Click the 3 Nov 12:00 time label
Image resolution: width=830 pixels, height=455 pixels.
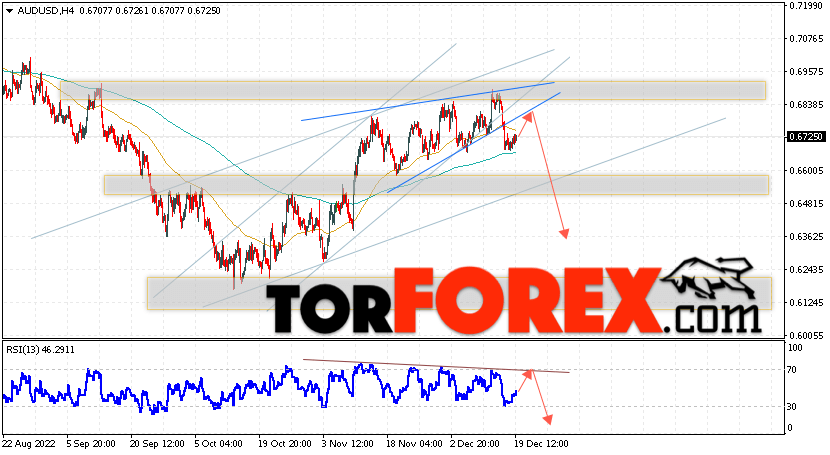pos(348,443)
